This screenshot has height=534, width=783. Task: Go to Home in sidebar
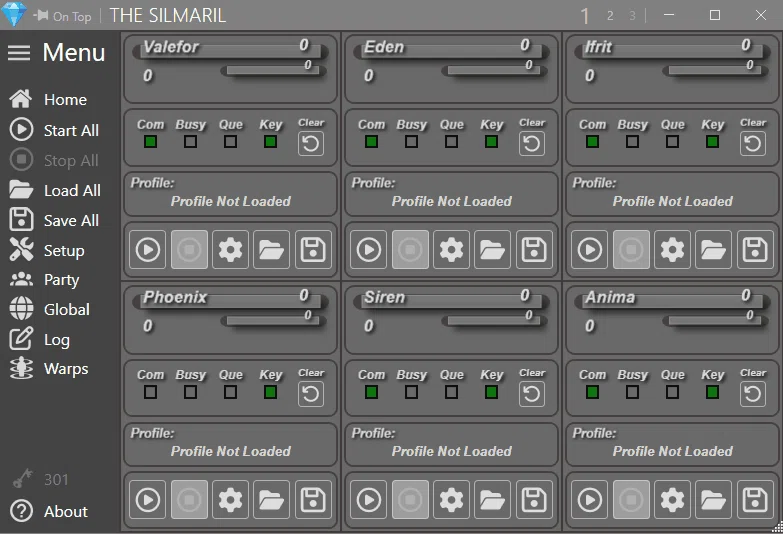(x=48, y=99)
